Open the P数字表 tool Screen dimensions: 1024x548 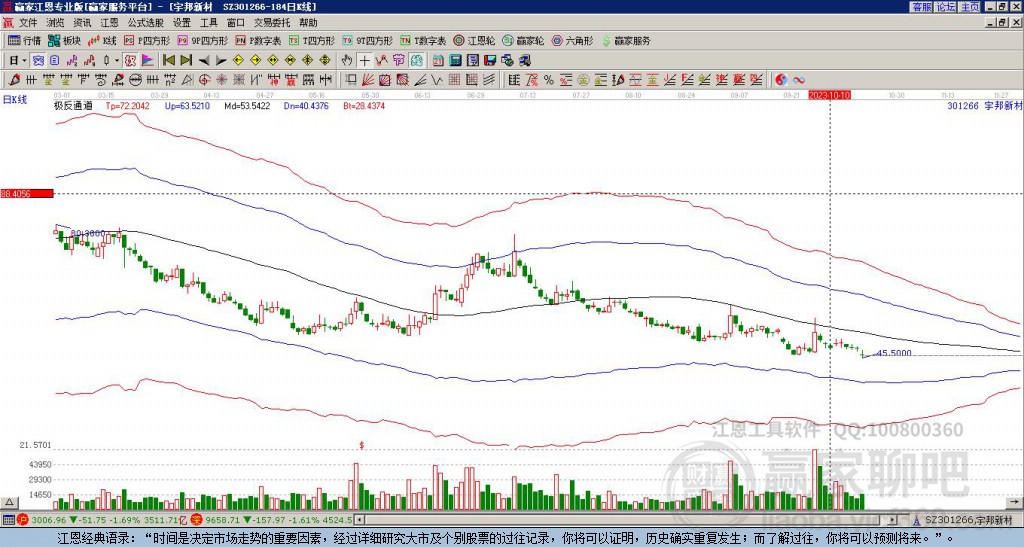(259, 40)
